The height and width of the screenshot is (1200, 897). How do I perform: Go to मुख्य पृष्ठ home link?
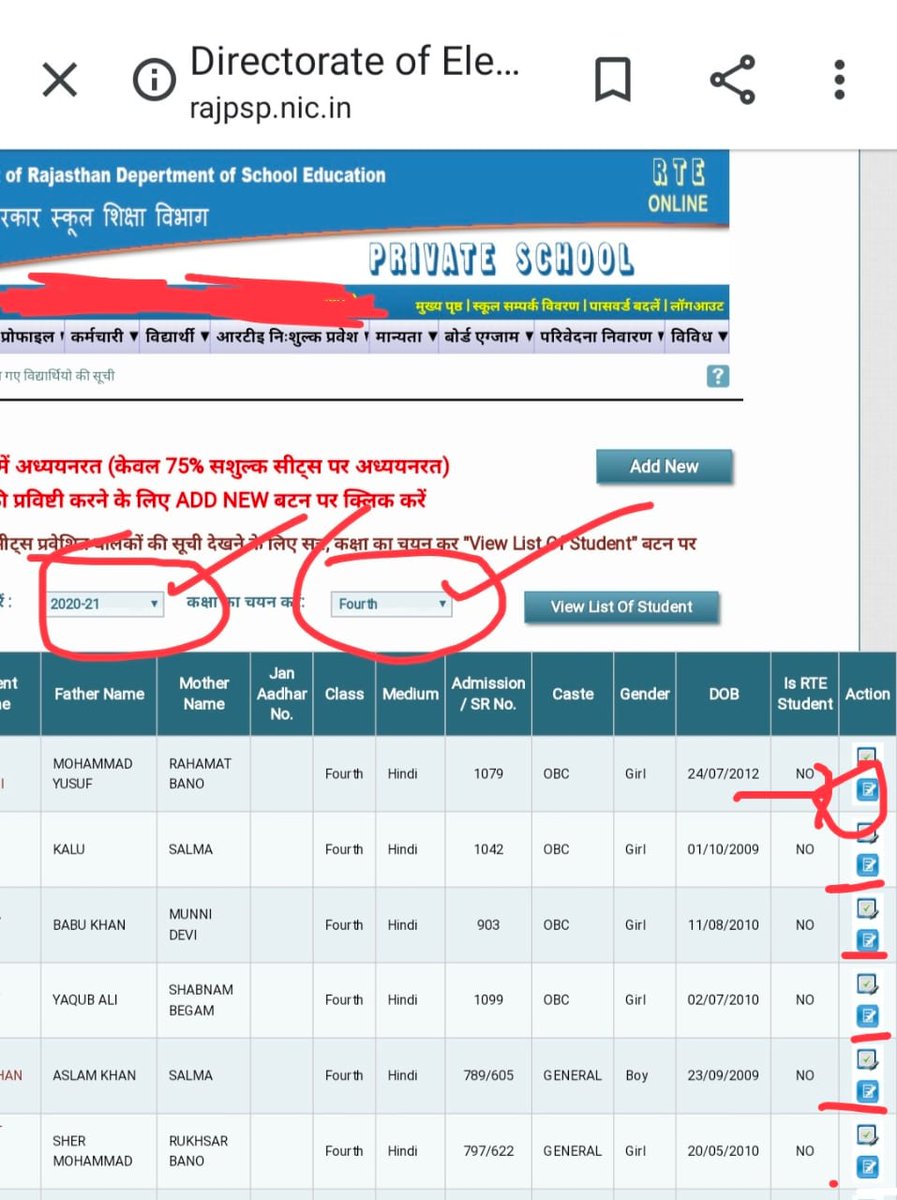441,305
